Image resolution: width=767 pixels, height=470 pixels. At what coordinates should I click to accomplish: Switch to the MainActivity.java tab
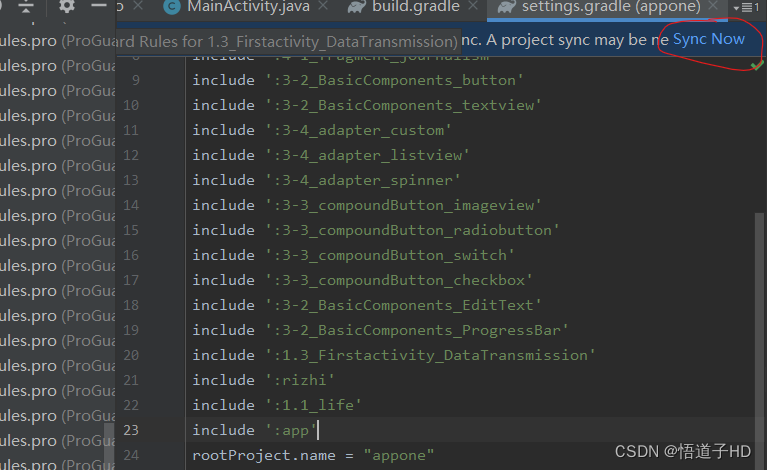tap(248, 7)
